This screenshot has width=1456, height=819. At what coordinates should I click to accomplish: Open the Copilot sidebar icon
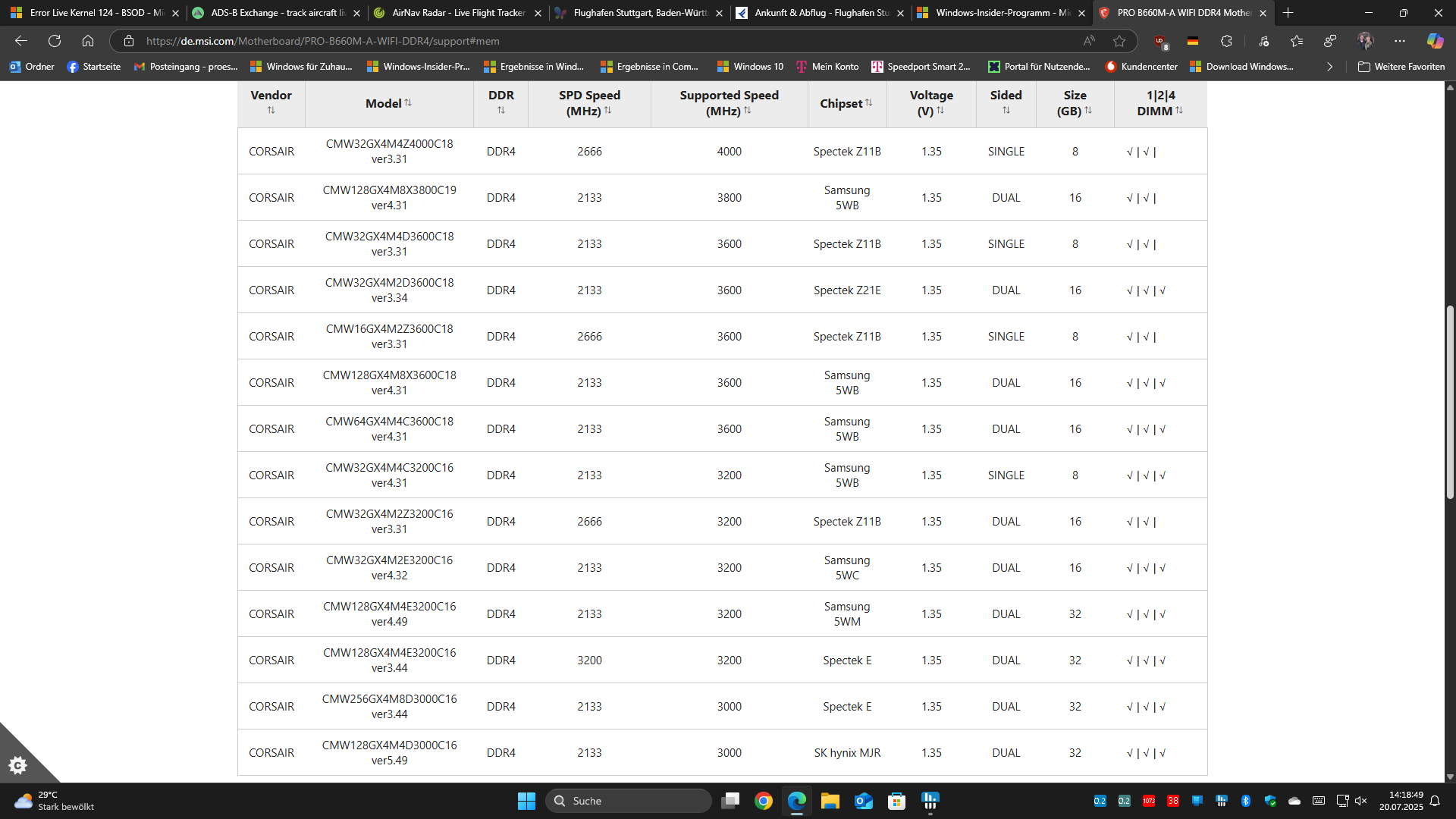(x=1435, y=41)
